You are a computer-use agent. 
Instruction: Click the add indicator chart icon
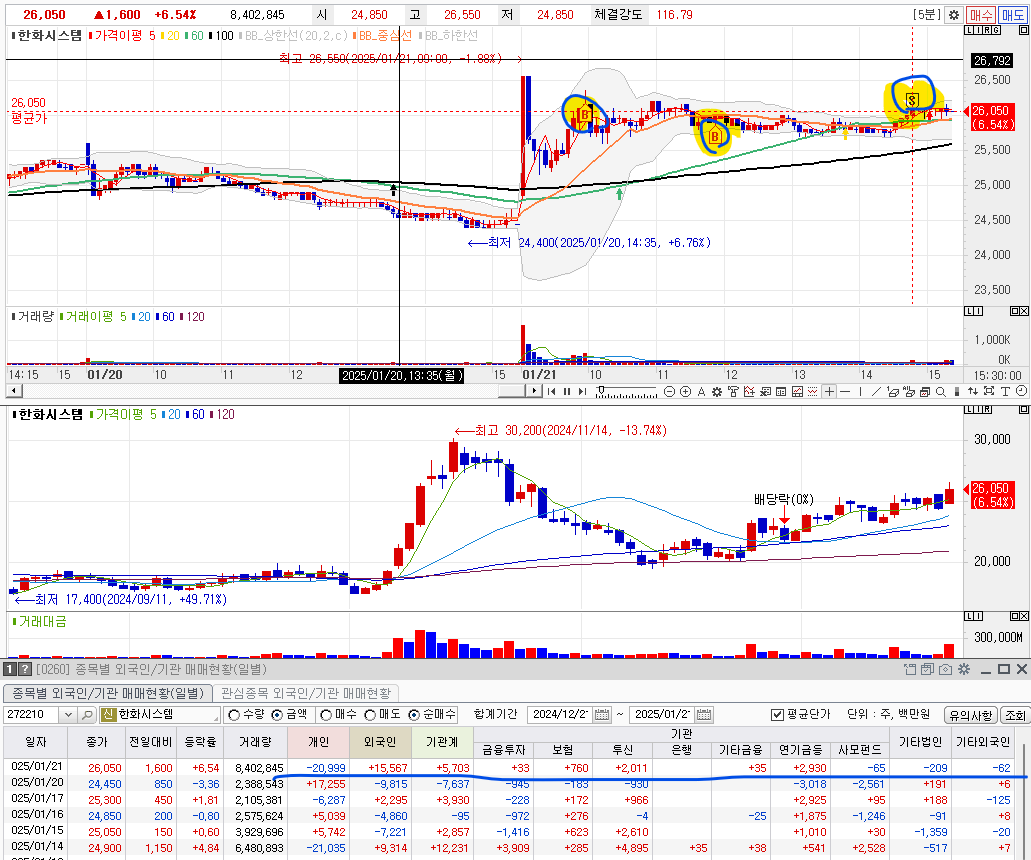(749, 392)
